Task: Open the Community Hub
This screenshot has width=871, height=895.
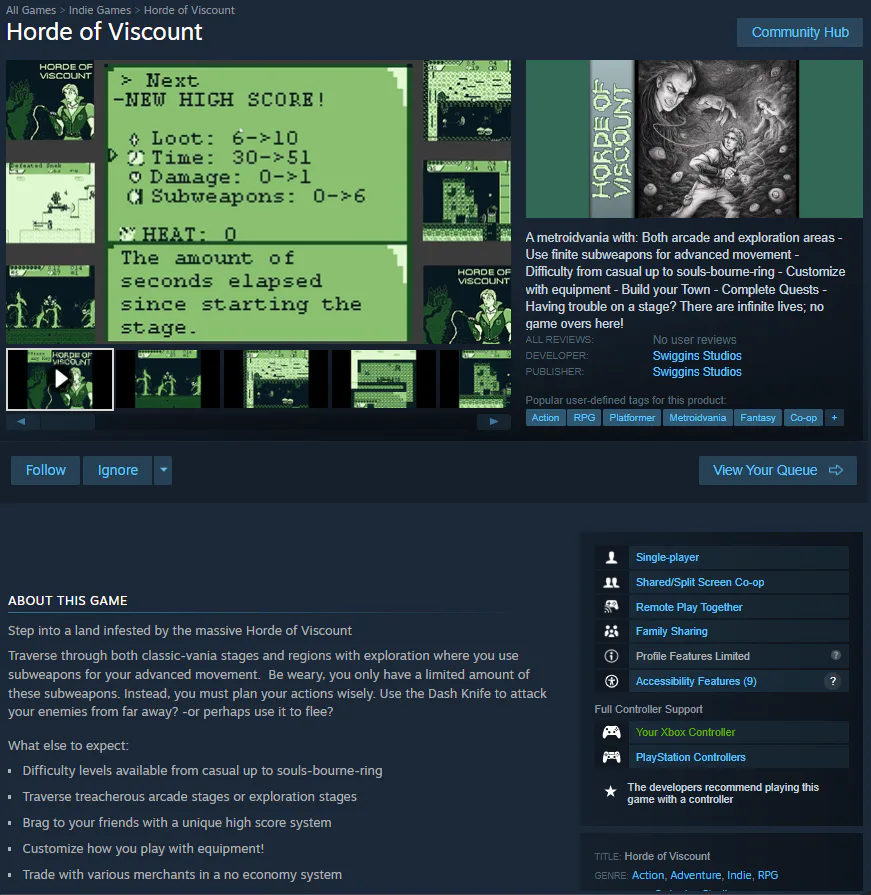Action: click(800, 33)
